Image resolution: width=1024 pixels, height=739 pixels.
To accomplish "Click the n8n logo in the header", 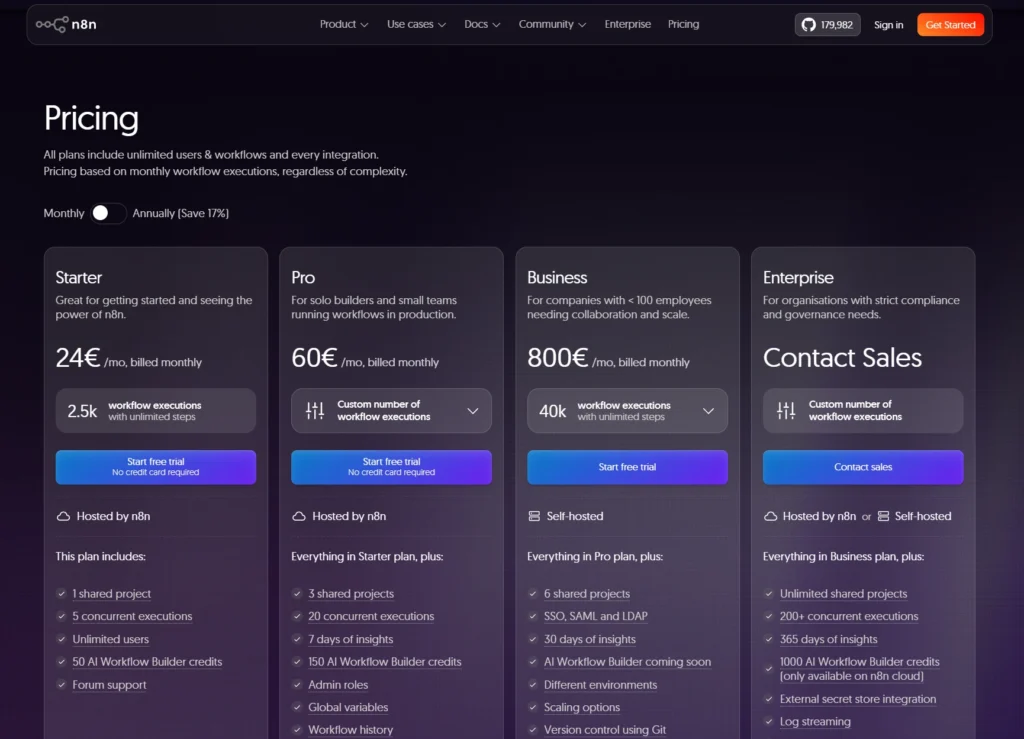I will [x=66, y=25].
